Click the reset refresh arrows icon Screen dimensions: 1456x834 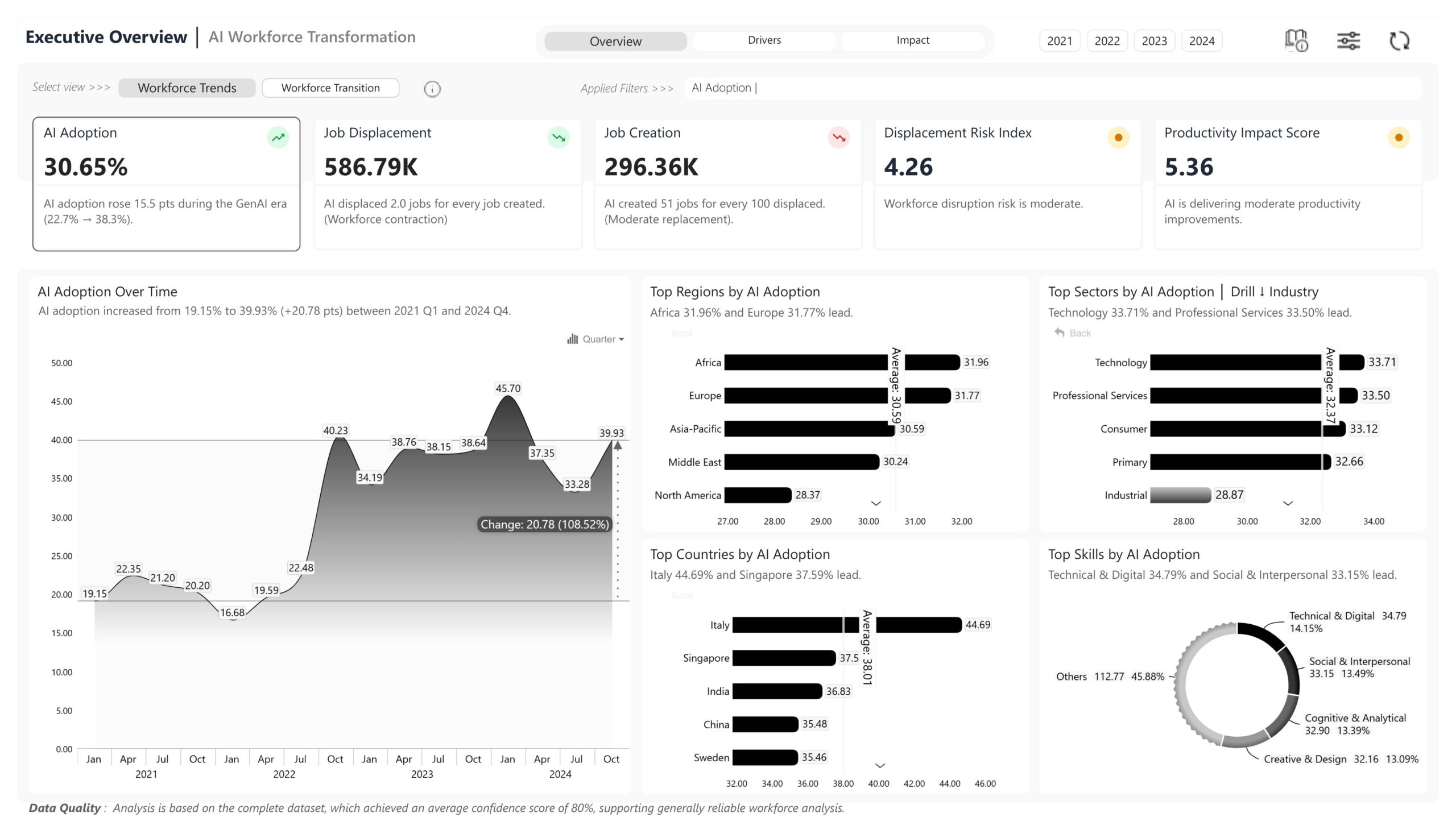(x=1399, y=41)
